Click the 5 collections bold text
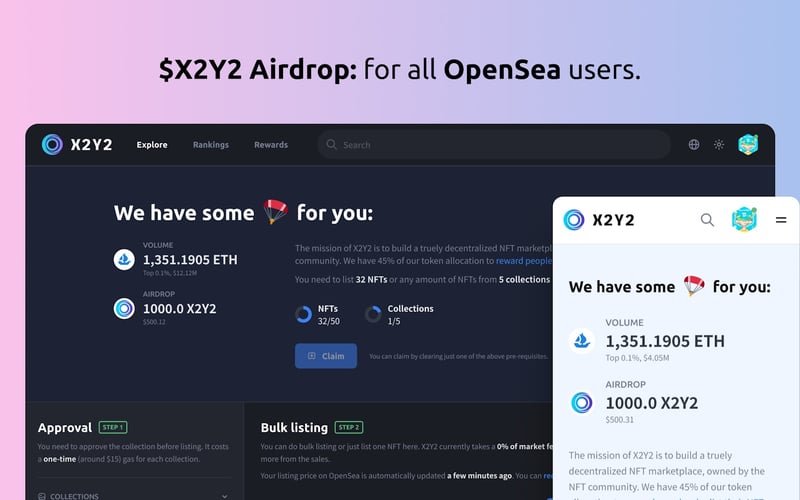This screenshot has width=800, height=500. [524, 280]
